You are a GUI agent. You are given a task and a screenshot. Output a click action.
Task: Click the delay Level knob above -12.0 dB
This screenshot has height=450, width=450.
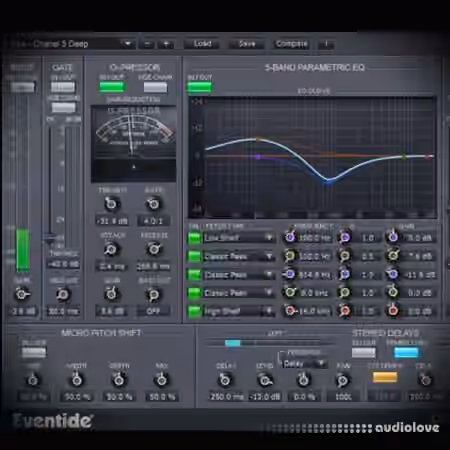click(265, 380)
